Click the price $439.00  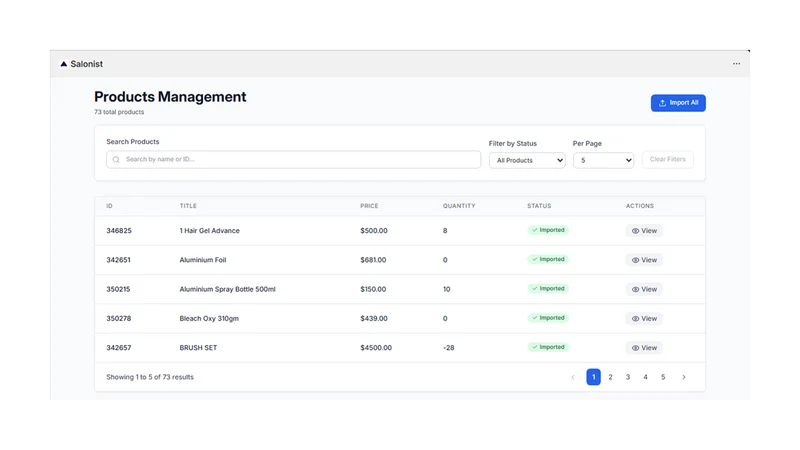374,318
